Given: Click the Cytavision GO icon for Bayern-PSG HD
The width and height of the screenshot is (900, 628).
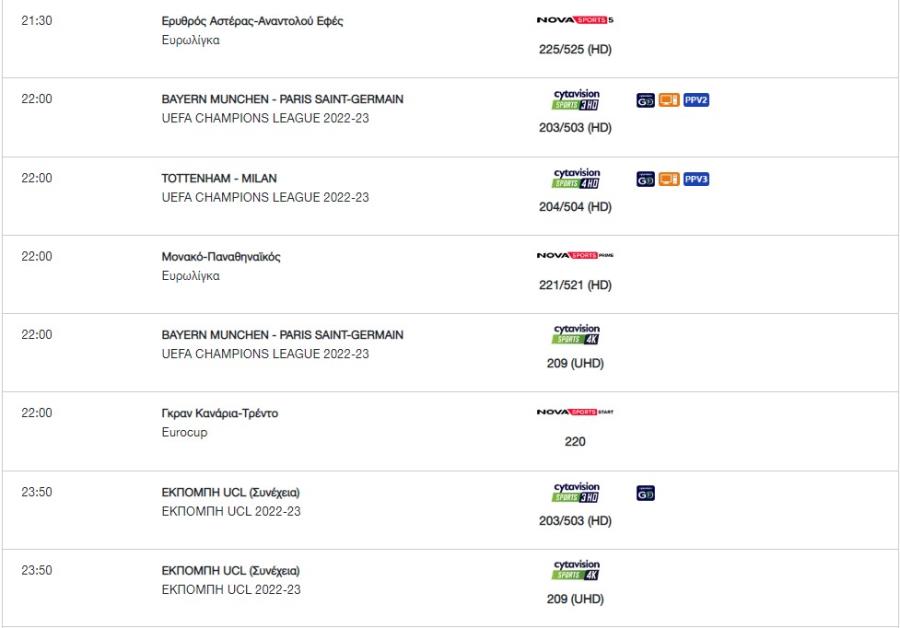Looking at the screenshot, I should [646, 100].
